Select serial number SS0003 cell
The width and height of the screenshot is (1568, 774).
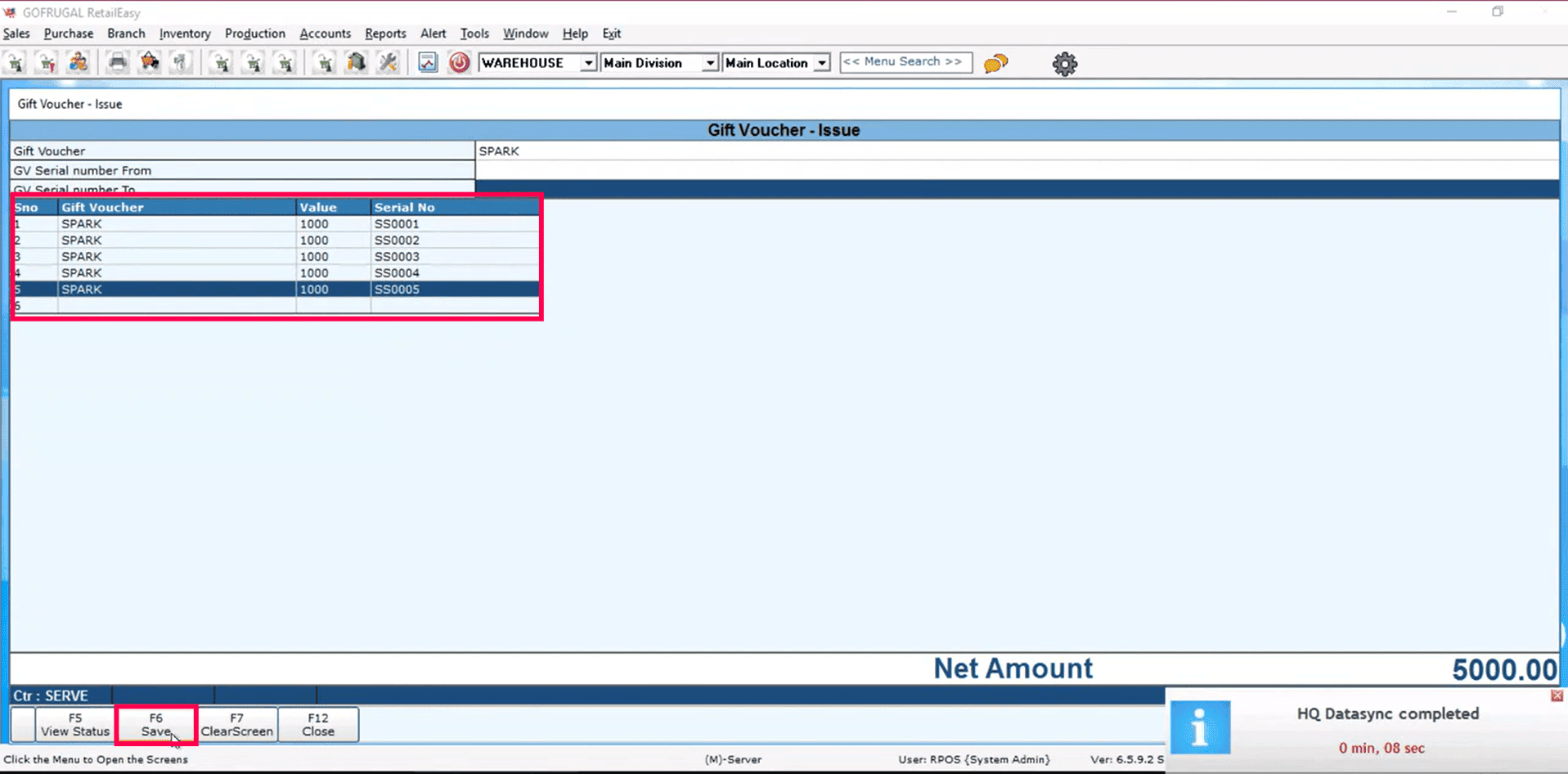455,257
